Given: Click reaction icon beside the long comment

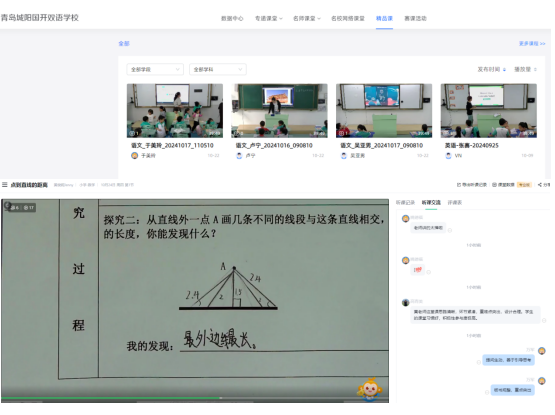Looking at the screenshot, I should tap(544, 320).
